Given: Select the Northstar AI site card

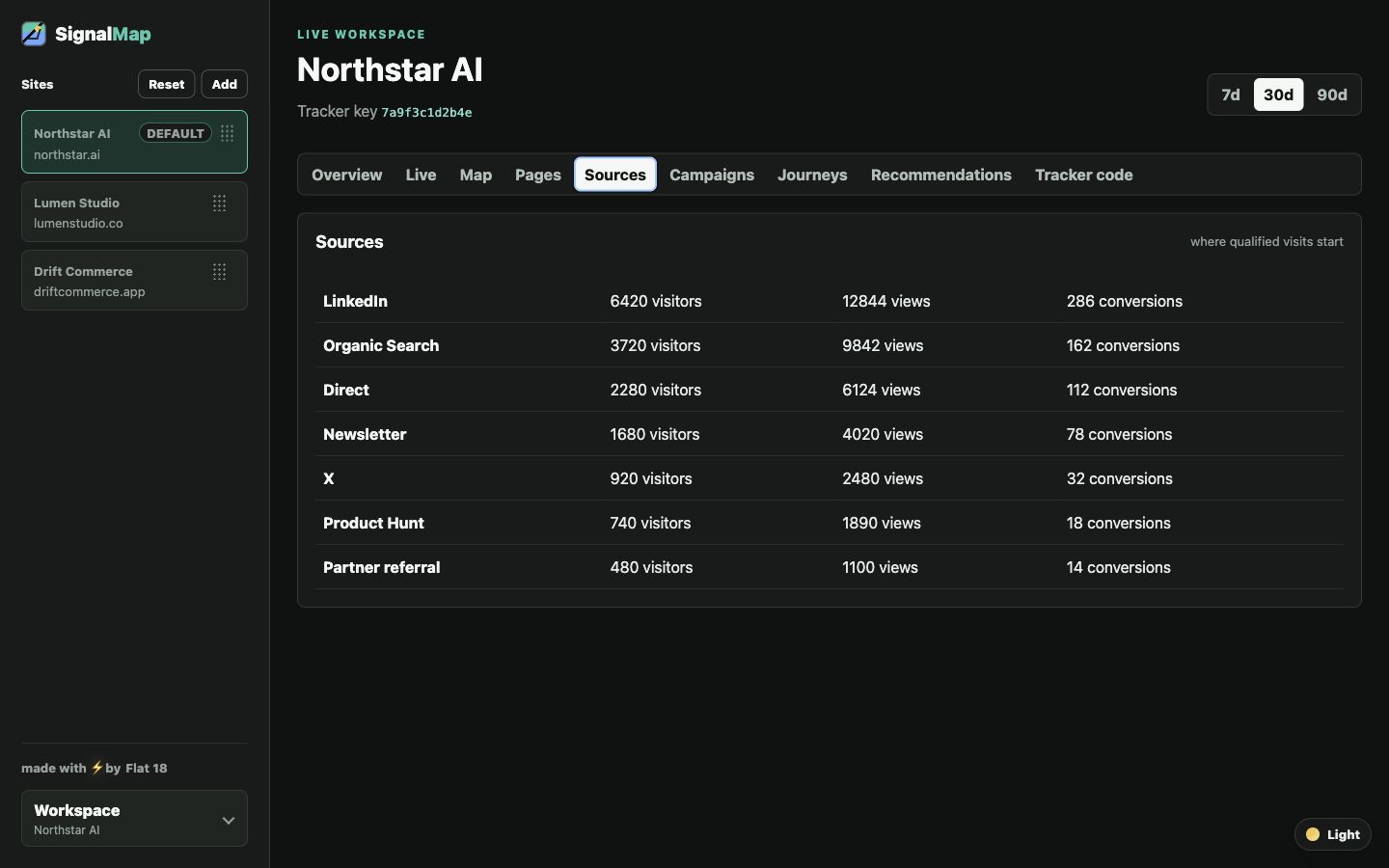Looking at the screenshot, I should pyautogui.click(x=134, y=142).
